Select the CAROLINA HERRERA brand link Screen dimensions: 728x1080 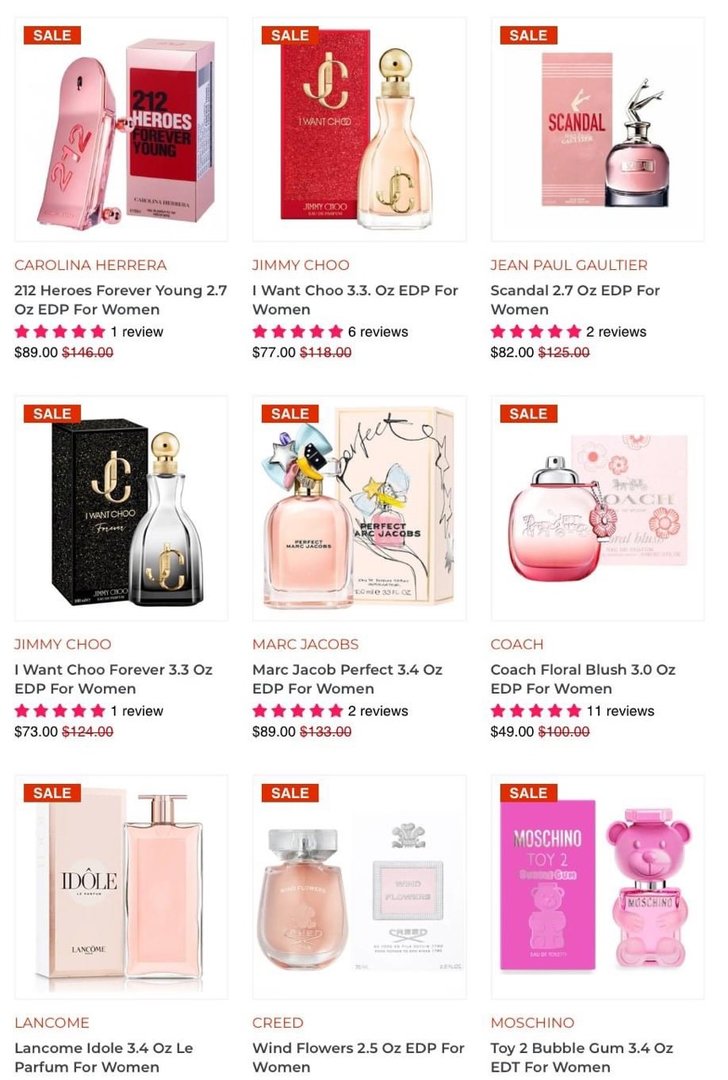coord(90,265)
